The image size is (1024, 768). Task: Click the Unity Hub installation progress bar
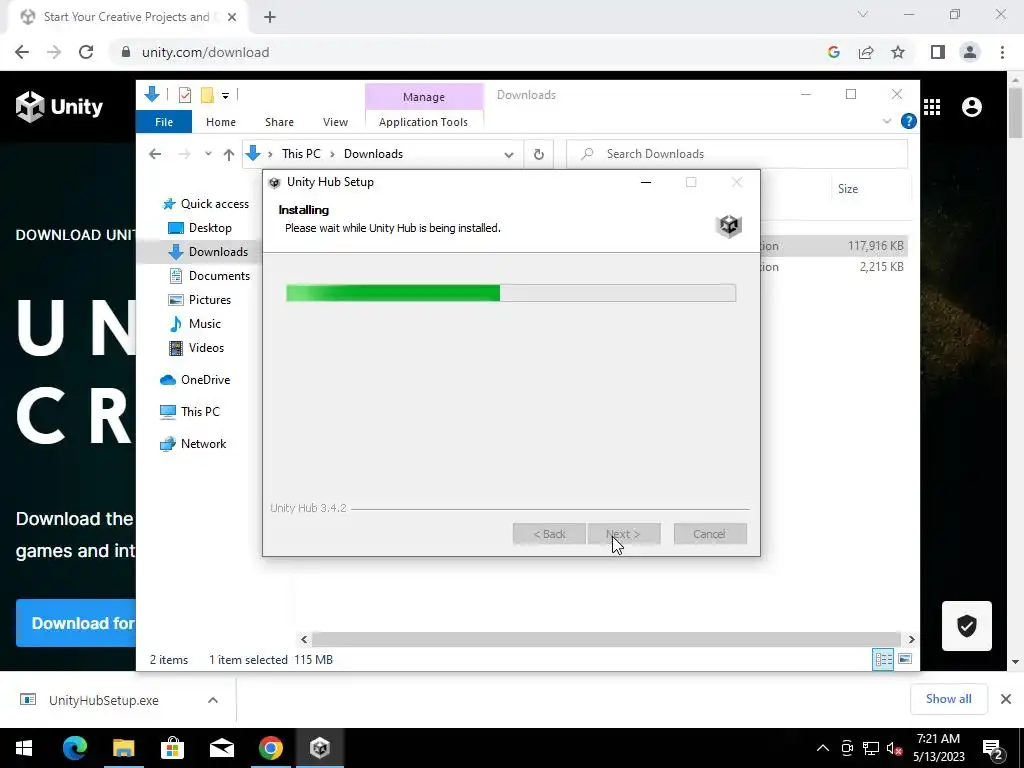coord(511,293)
